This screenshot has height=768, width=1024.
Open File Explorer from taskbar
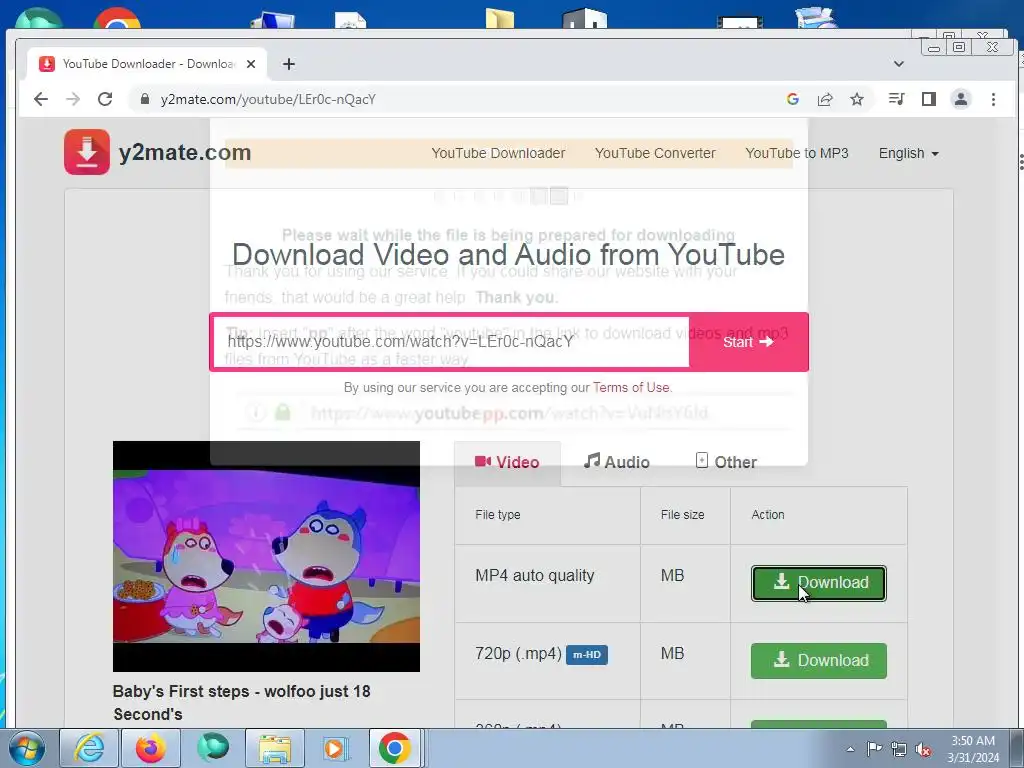click(275, 748)
